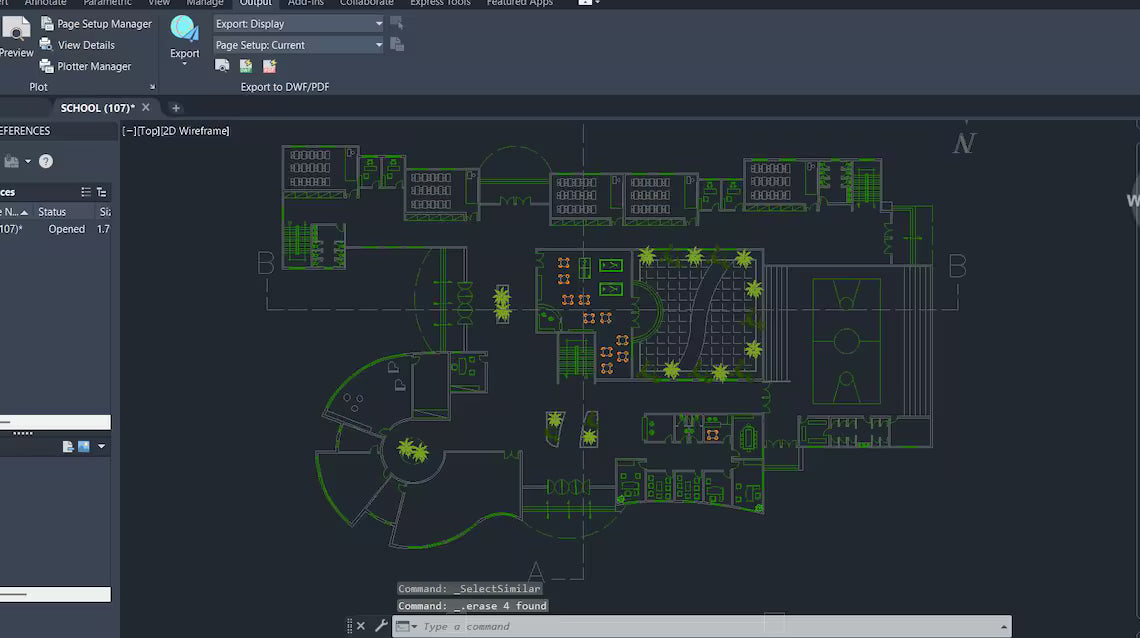Open the Export button dropdown arrow

(184, 65)
